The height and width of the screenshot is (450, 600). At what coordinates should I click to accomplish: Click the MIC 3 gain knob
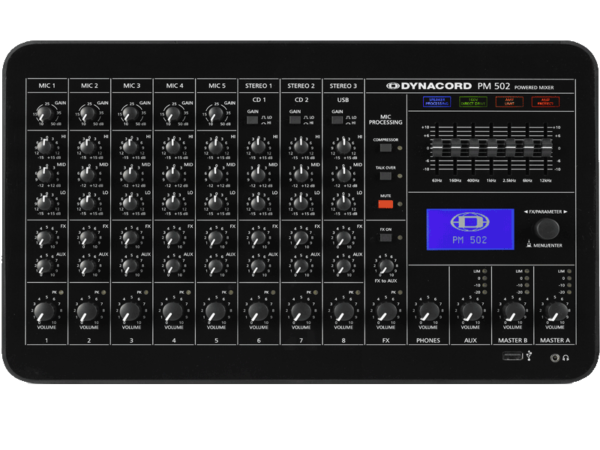point(130,114)
